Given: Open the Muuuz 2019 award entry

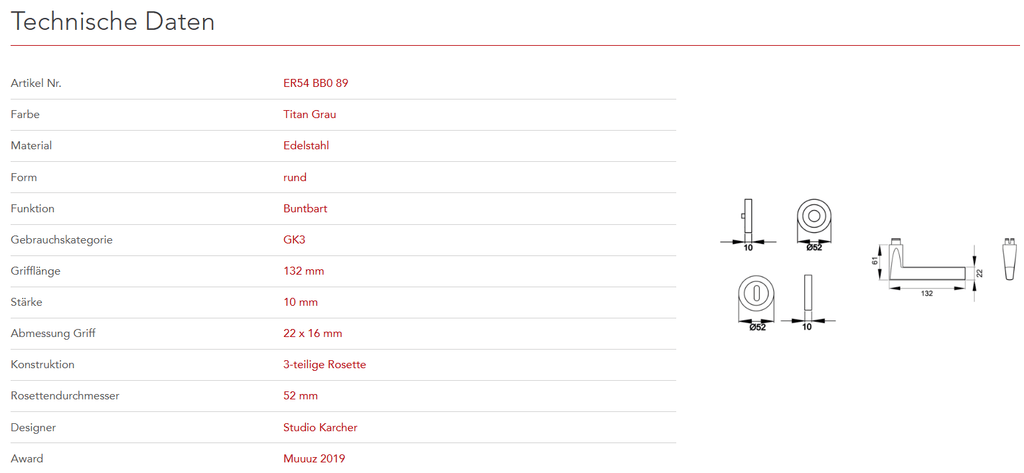Looking at the screenshot, I should 314,459.
